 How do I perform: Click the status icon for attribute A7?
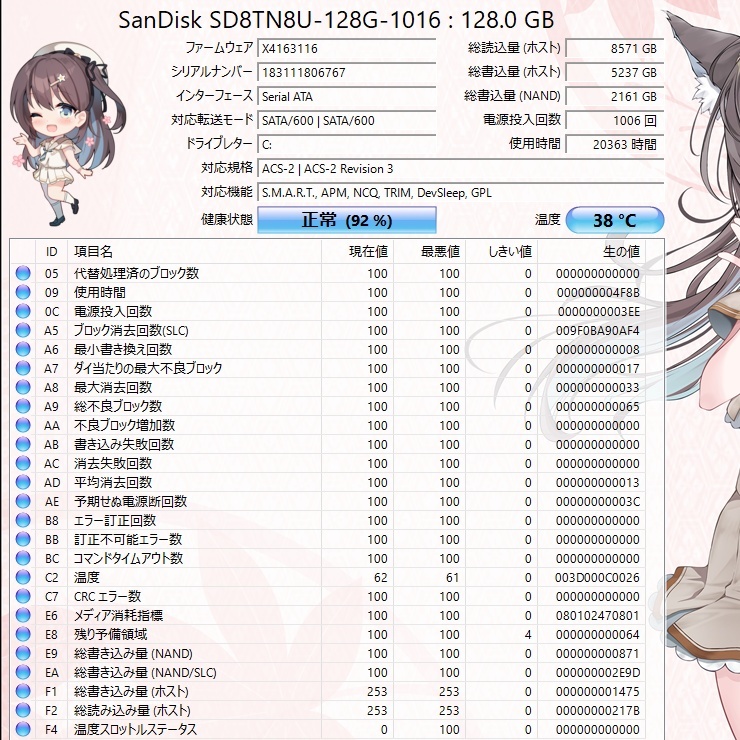(23, 368)
